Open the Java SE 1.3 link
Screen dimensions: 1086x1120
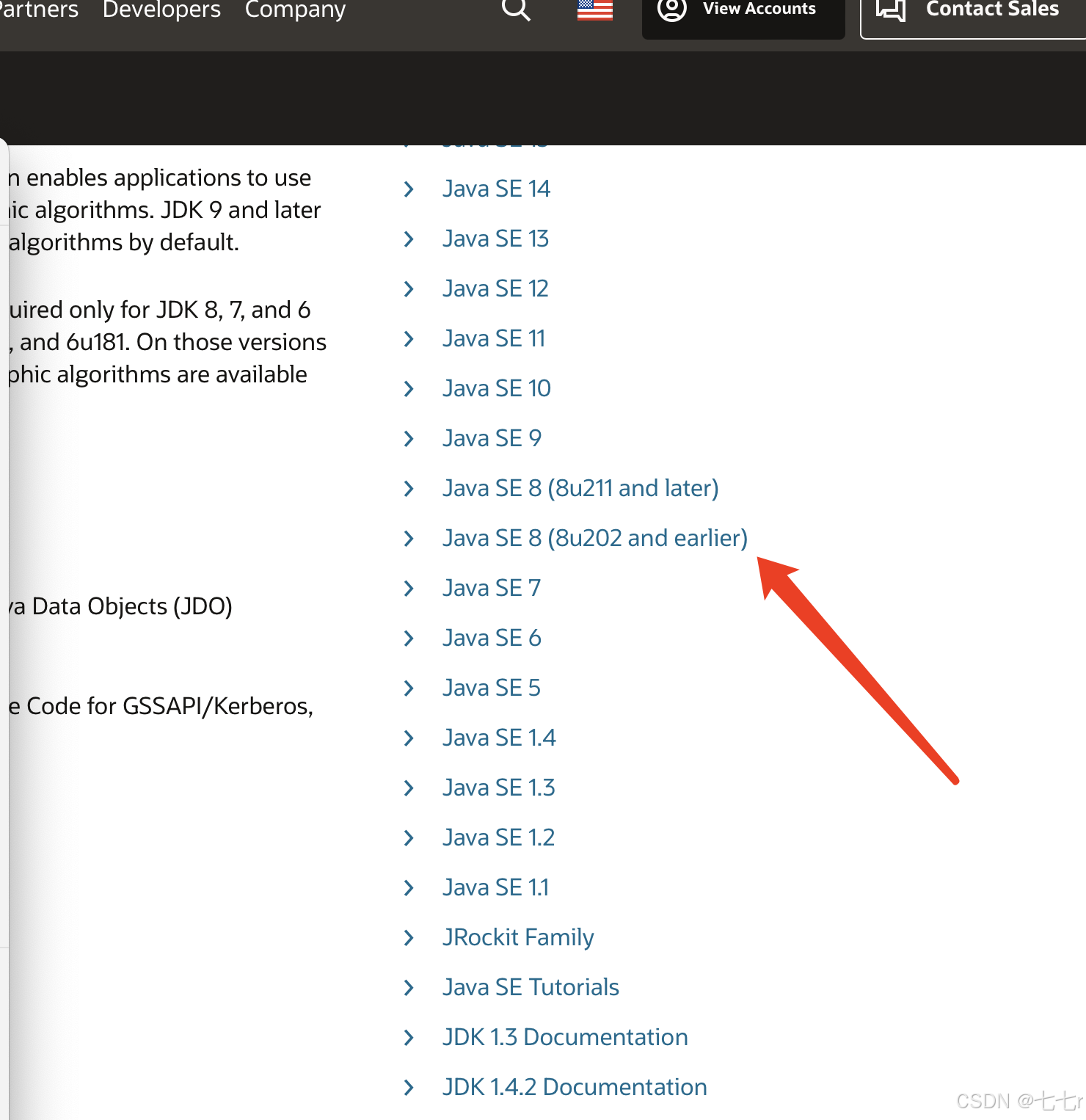pyautogui.click(x=499, y=788)
